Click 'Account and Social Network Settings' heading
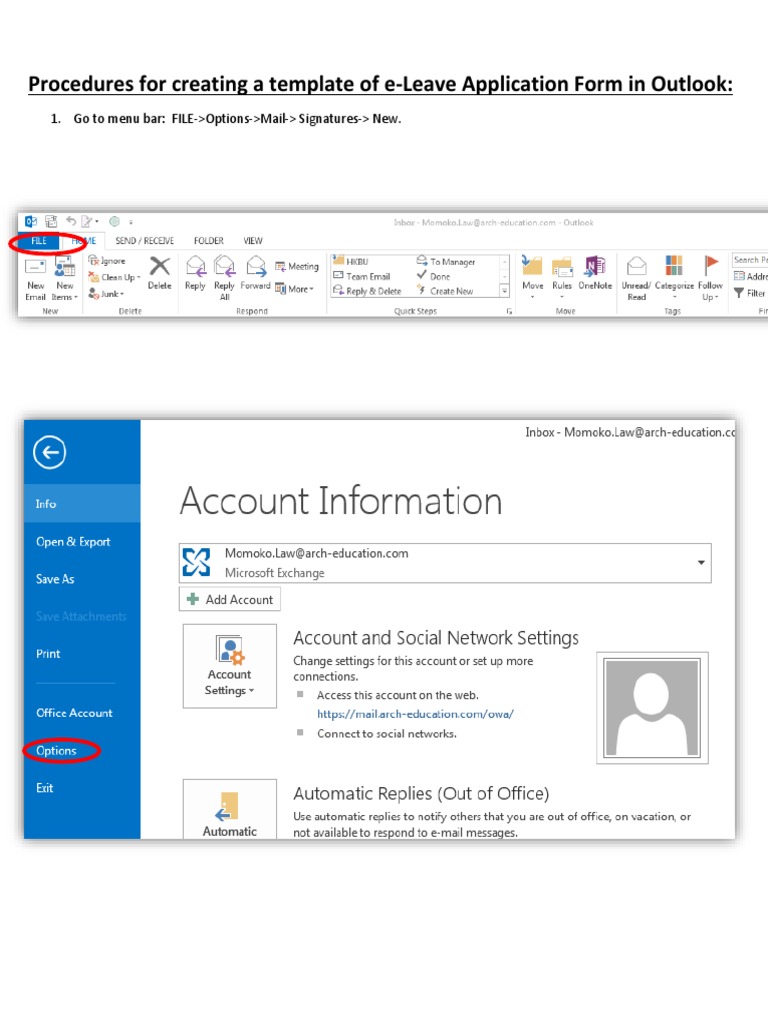This screenshot has height=1024, width=768. (x=436, y=637)
